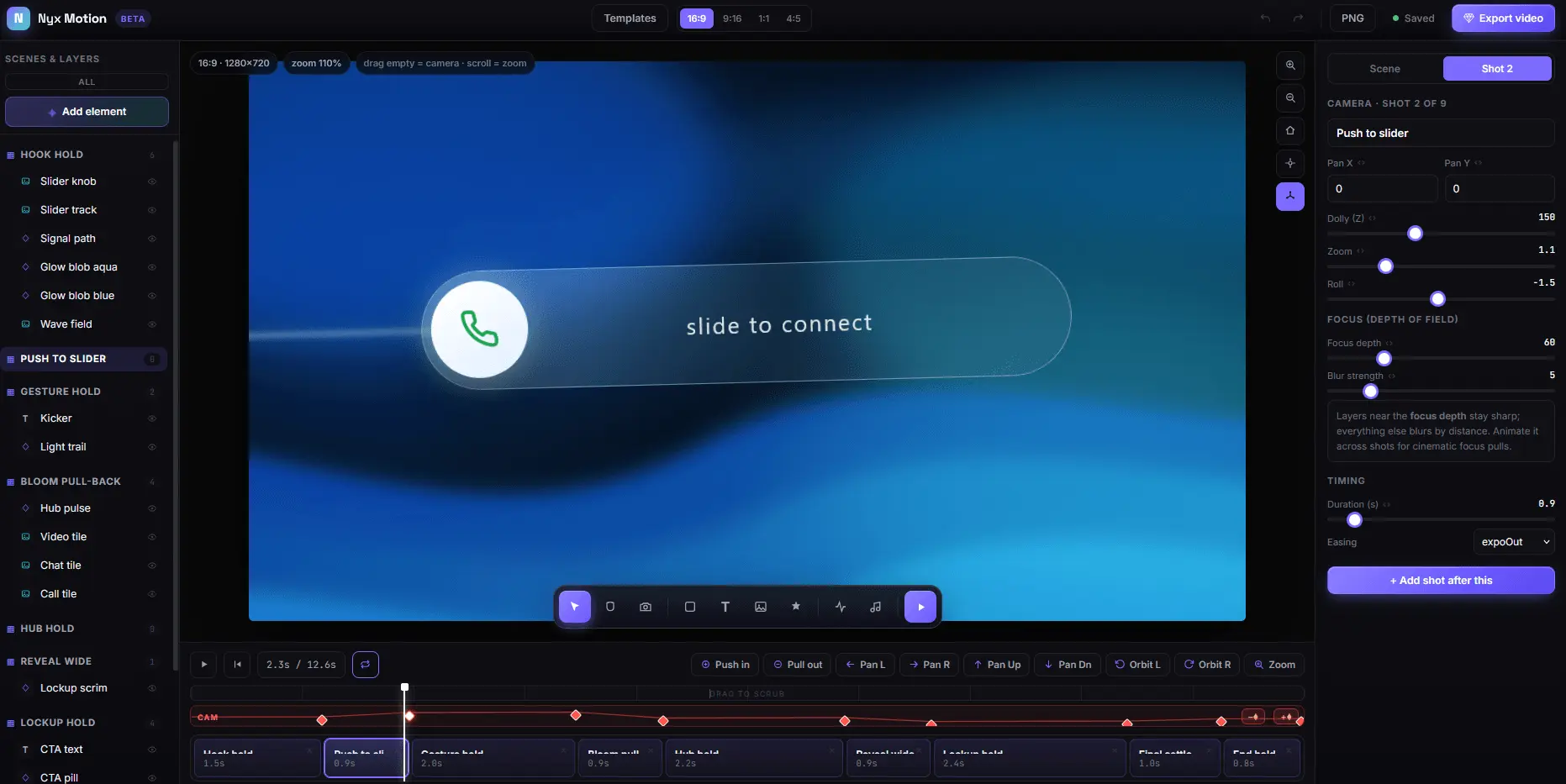Click the crosshair center-view icon
Screen dimensions: 1566x784
click(x=1290, y=163)
